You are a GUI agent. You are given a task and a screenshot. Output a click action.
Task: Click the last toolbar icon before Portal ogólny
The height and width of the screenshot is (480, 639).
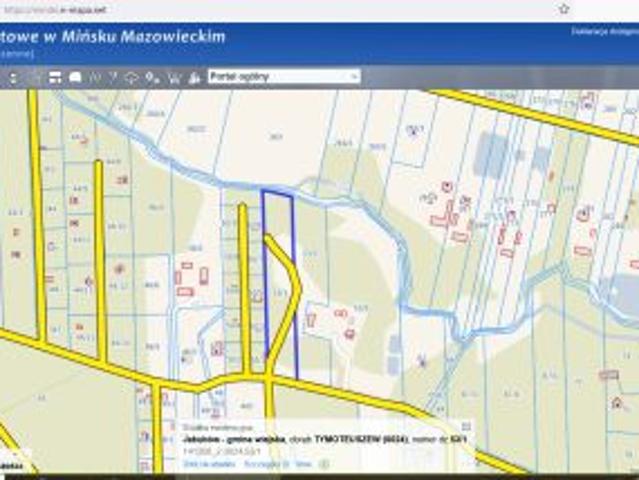coord(193,76)
